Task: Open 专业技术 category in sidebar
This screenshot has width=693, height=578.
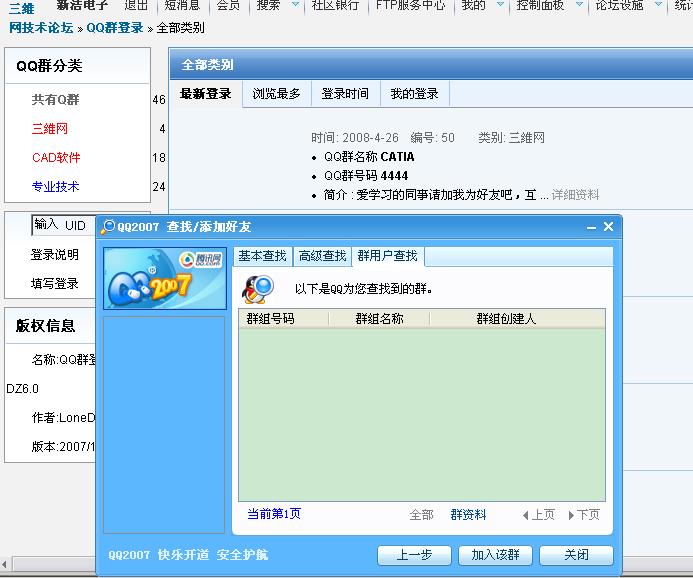Action: [56, 186]
